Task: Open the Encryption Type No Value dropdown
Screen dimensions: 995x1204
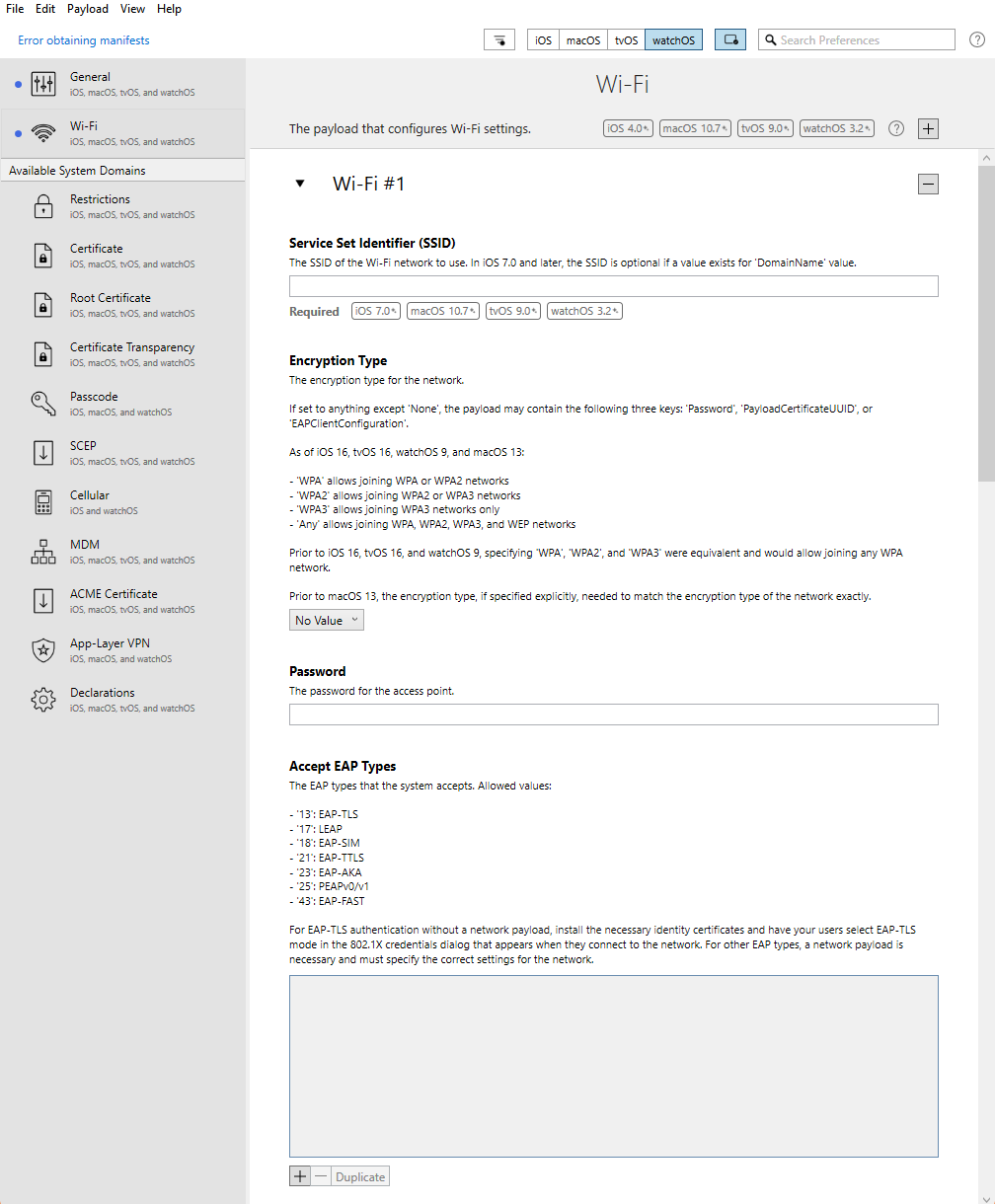Action: click(x=326, y=619)
